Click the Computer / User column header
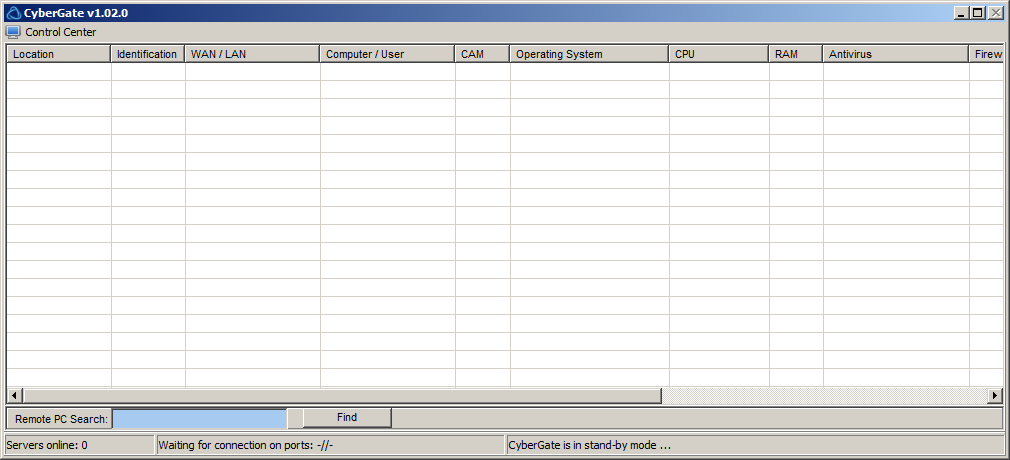Screen dimensions: 1010x460 click(x=387, y=54)
